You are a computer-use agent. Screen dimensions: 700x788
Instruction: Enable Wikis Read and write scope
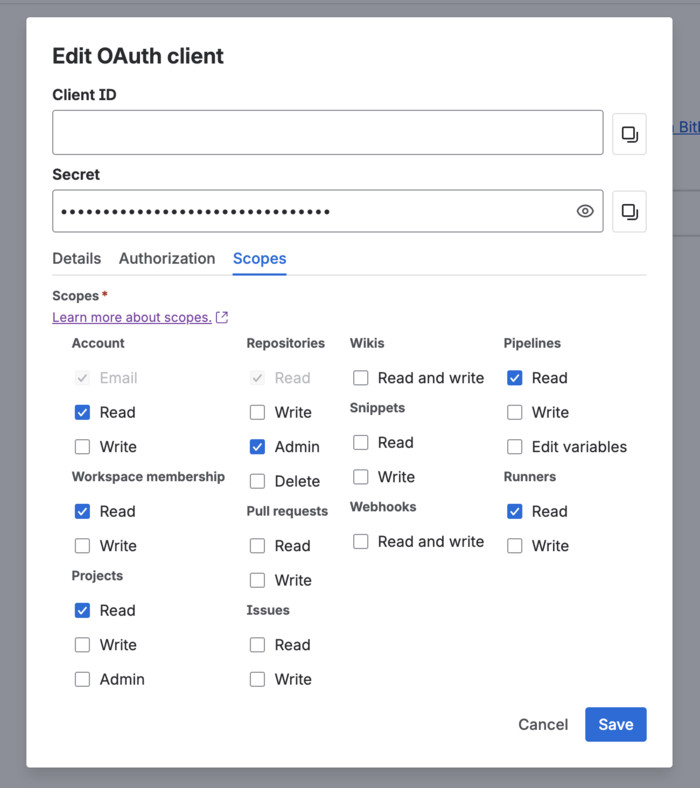(361, 378)
